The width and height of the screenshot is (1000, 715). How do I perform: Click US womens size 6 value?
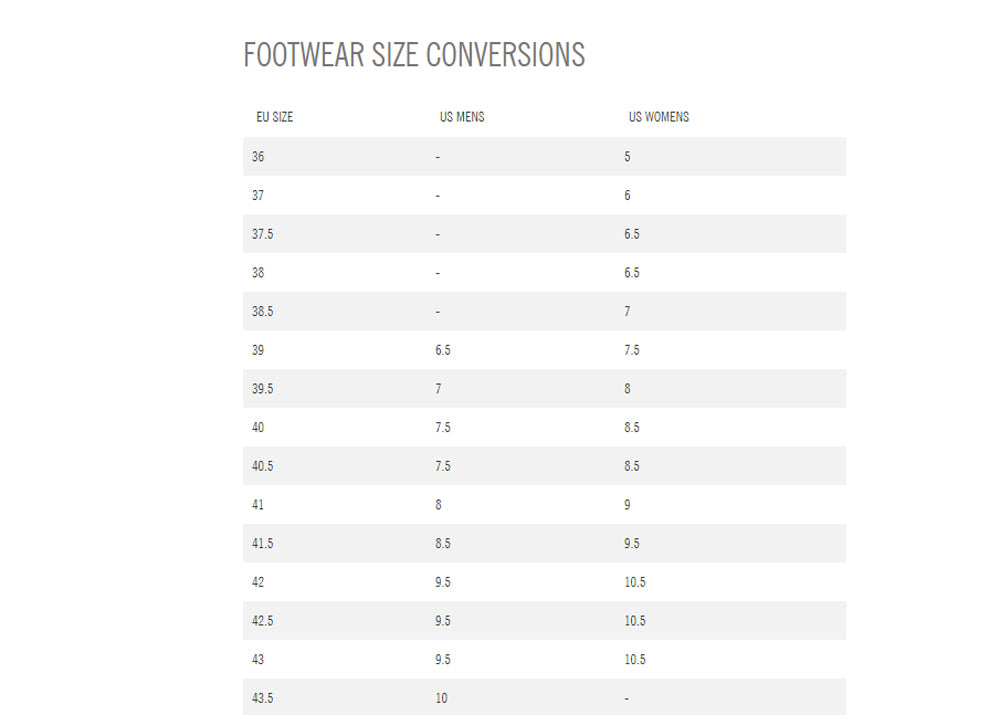coord(627,196)
